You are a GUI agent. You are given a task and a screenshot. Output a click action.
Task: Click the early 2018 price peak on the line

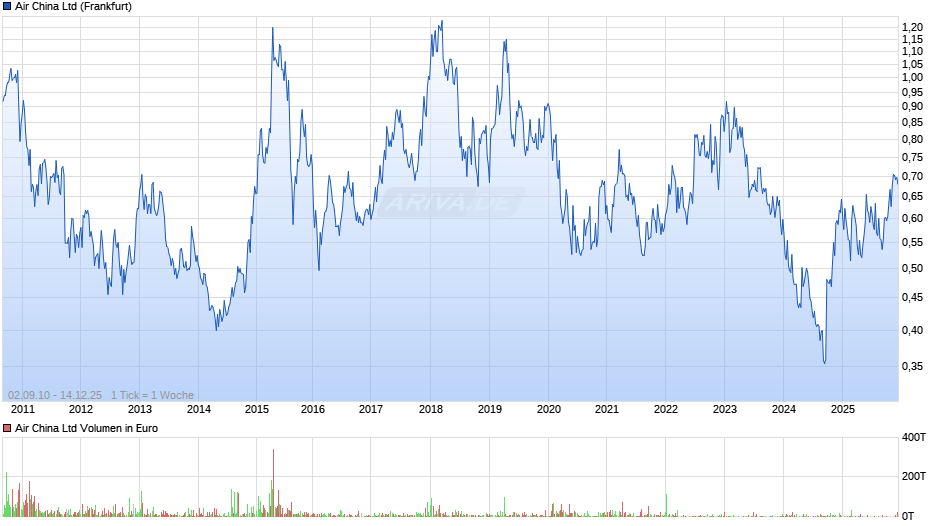click(442, 22)
